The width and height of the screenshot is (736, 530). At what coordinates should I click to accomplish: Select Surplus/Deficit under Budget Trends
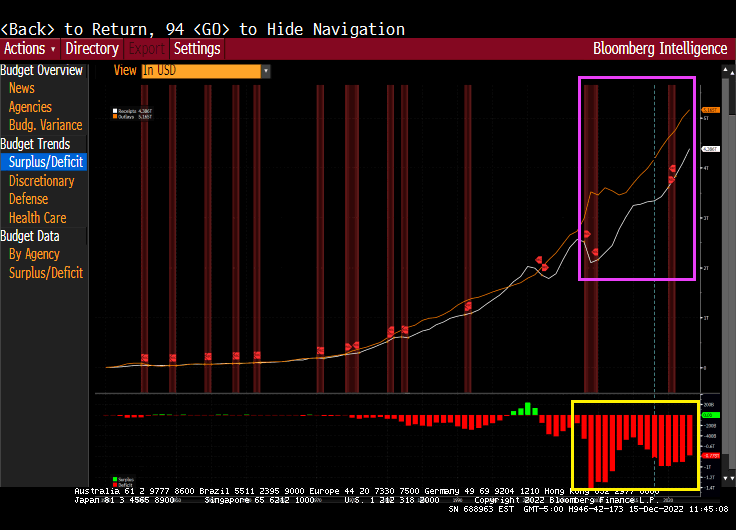coord(46,162)
